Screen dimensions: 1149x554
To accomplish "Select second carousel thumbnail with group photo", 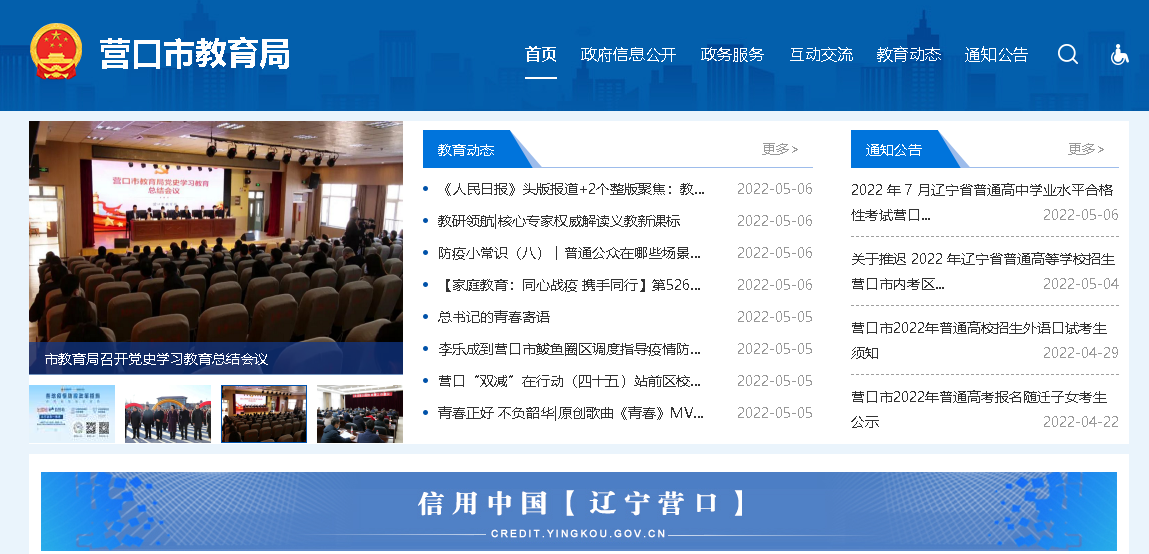I will click(168, 413).
